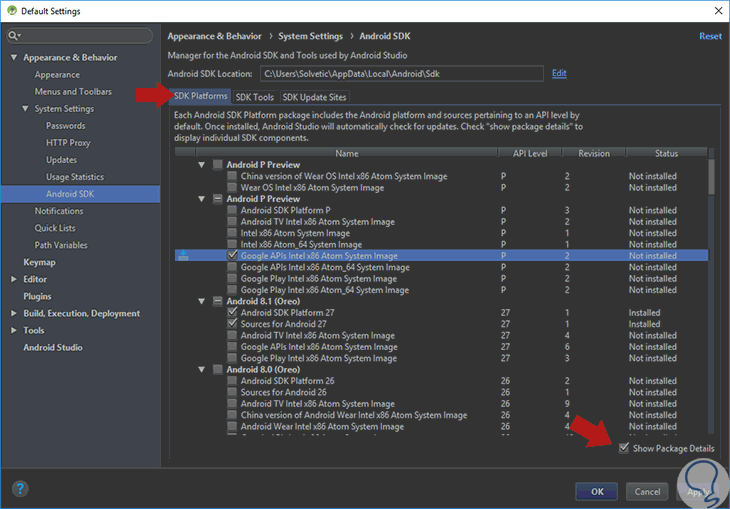Collapse Android 8.1 (Oreo) group
This screenshot has width=730, height=509.
[x=202, y=301]
